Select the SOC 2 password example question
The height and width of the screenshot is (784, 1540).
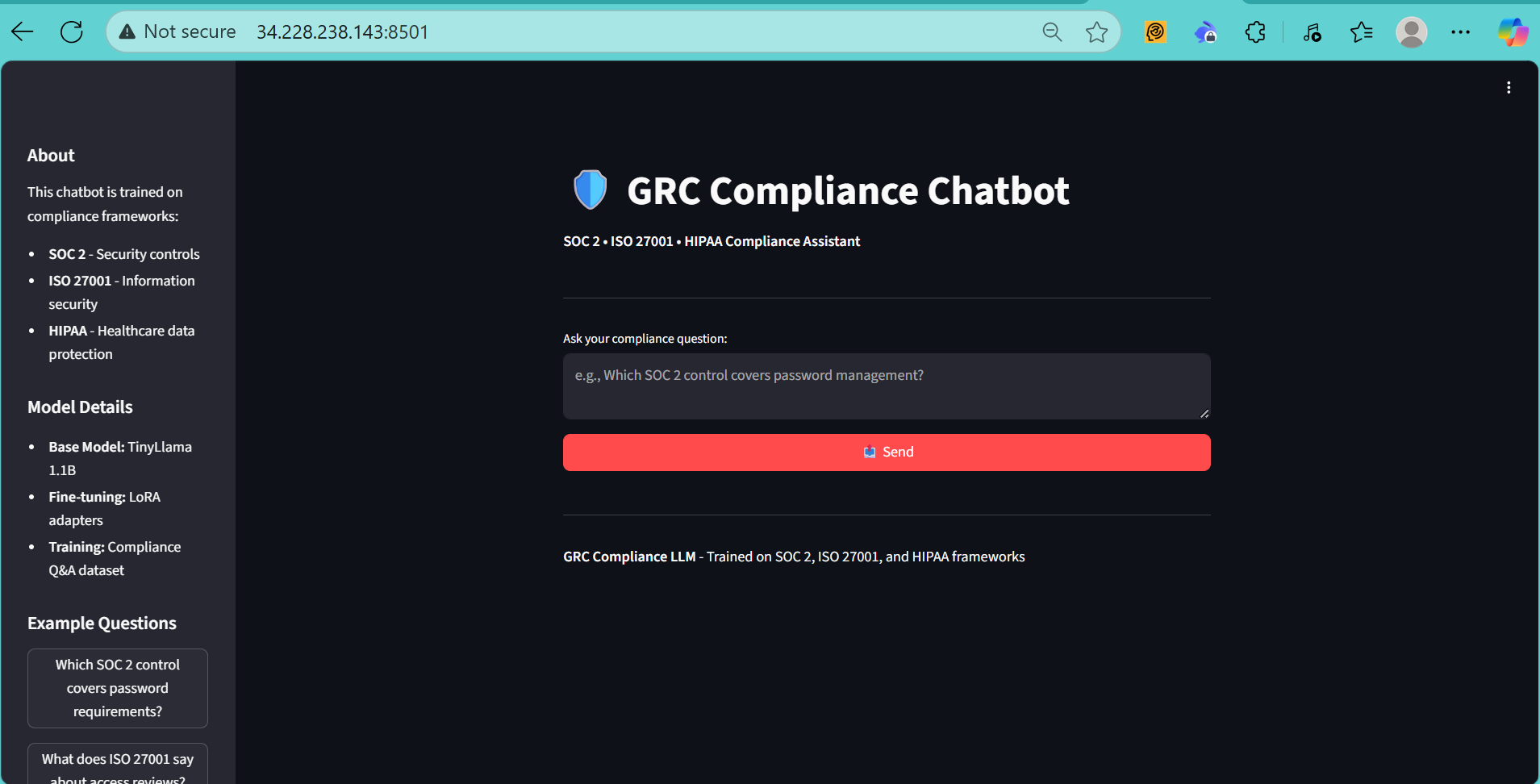tap(117, 687)
